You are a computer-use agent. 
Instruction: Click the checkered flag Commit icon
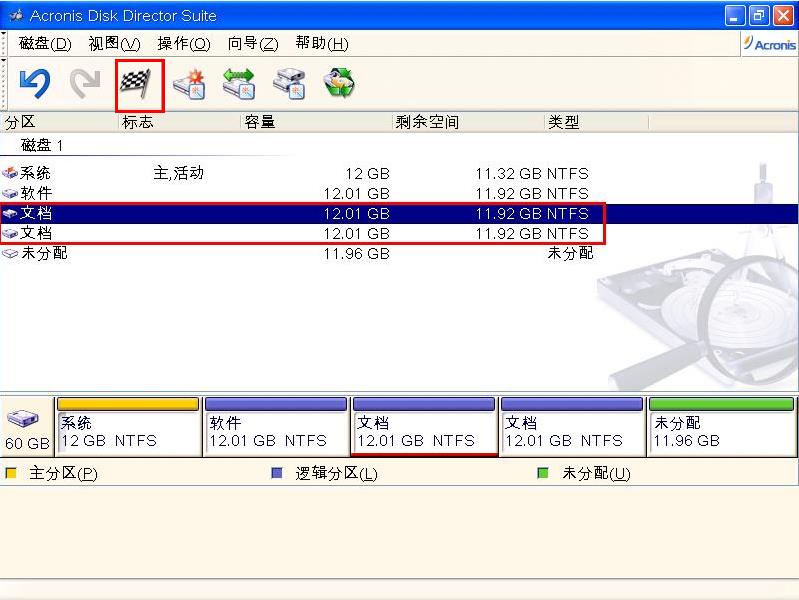136,84
